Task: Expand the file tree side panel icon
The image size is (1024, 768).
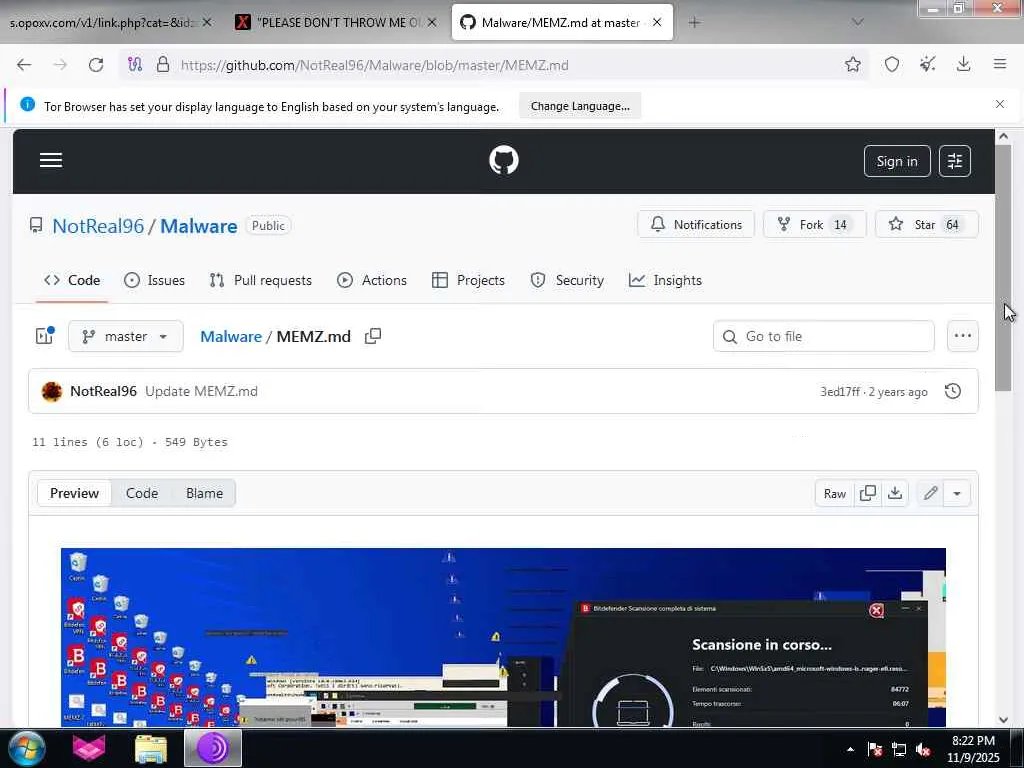Action: point(44,336)
